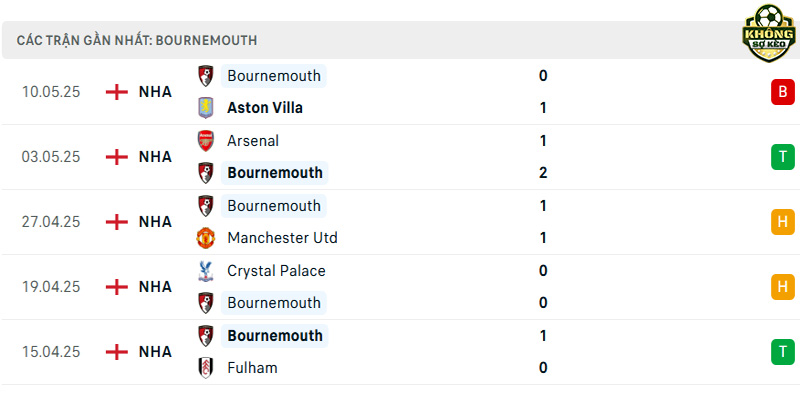The width and height of the screenshot is (800, 400).
Task: Open the Aston Villa team link
Action: click(x=265, y=108)
